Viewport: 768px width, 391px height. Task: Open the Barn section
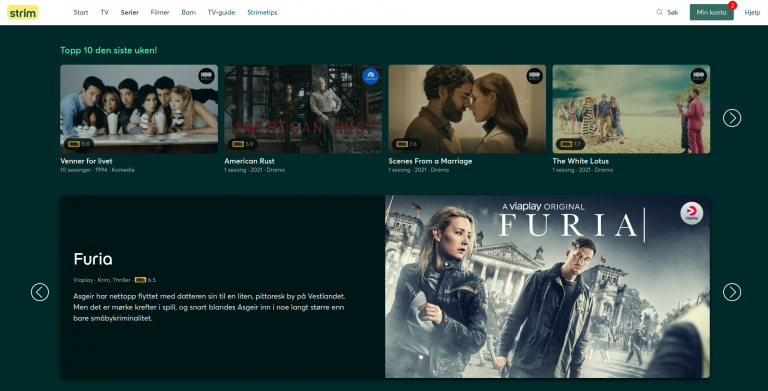coord(189,12)
